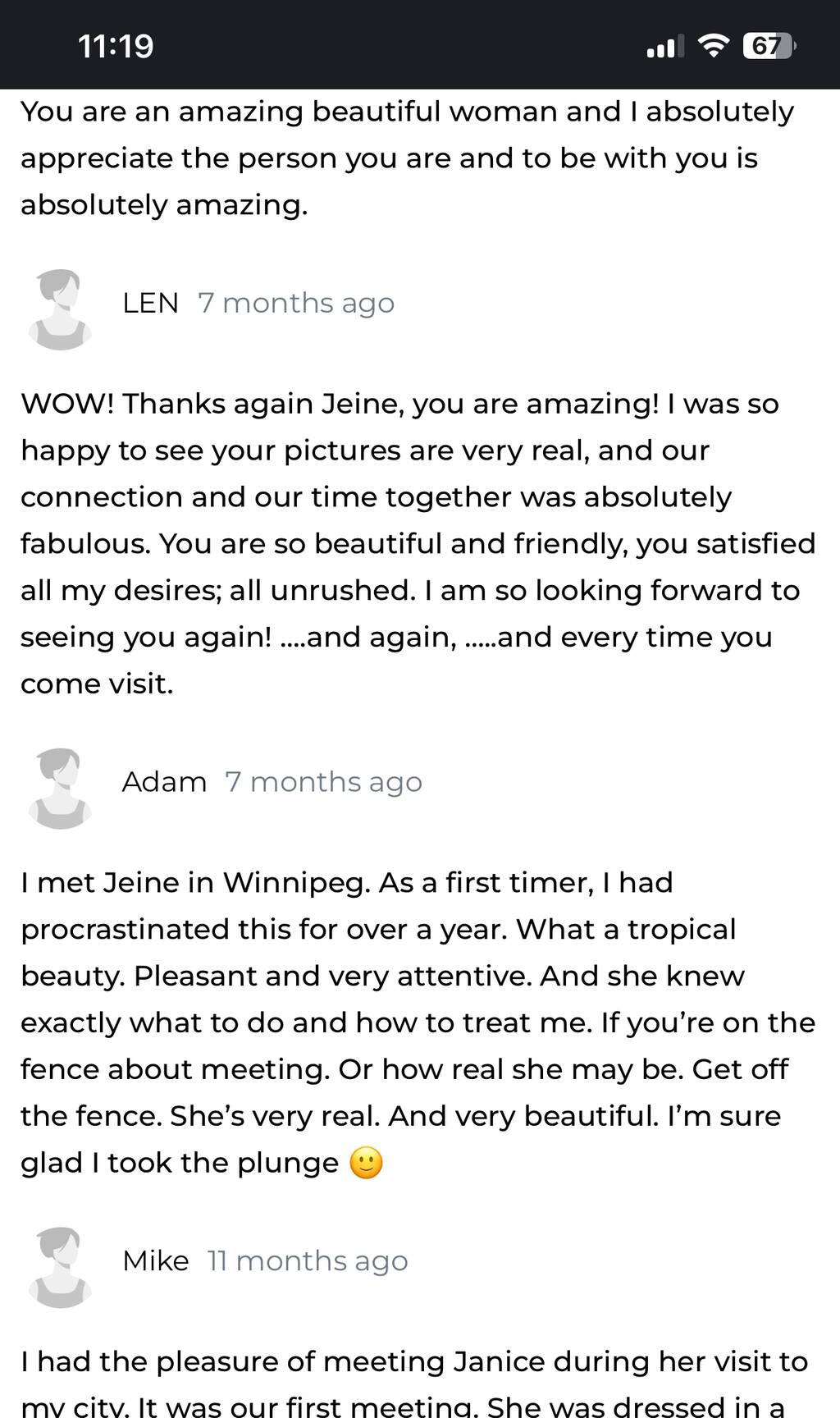Image resolution: width=840 pixels, height=1418 pixels.
Task: Open reviewer name Mike
Action: click(x=156, y=1261)
